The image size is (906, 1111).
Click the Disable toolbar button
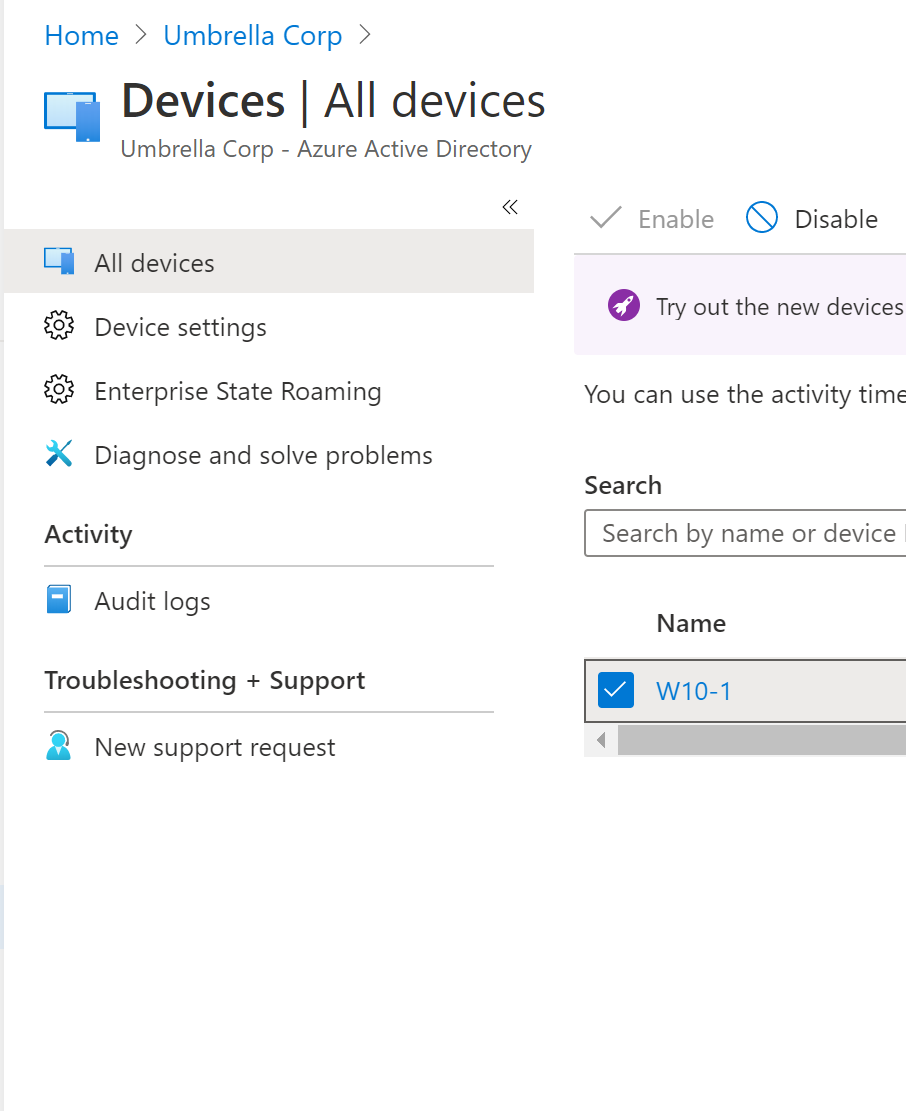812,219
